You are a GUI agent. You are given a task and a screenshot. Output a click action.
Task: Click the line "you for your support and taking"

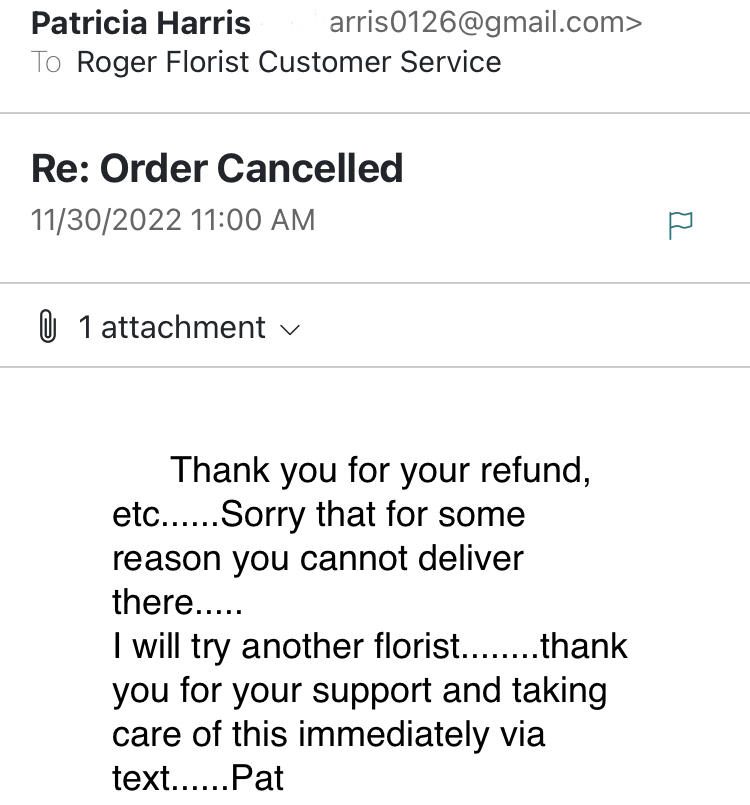point(359,691)
